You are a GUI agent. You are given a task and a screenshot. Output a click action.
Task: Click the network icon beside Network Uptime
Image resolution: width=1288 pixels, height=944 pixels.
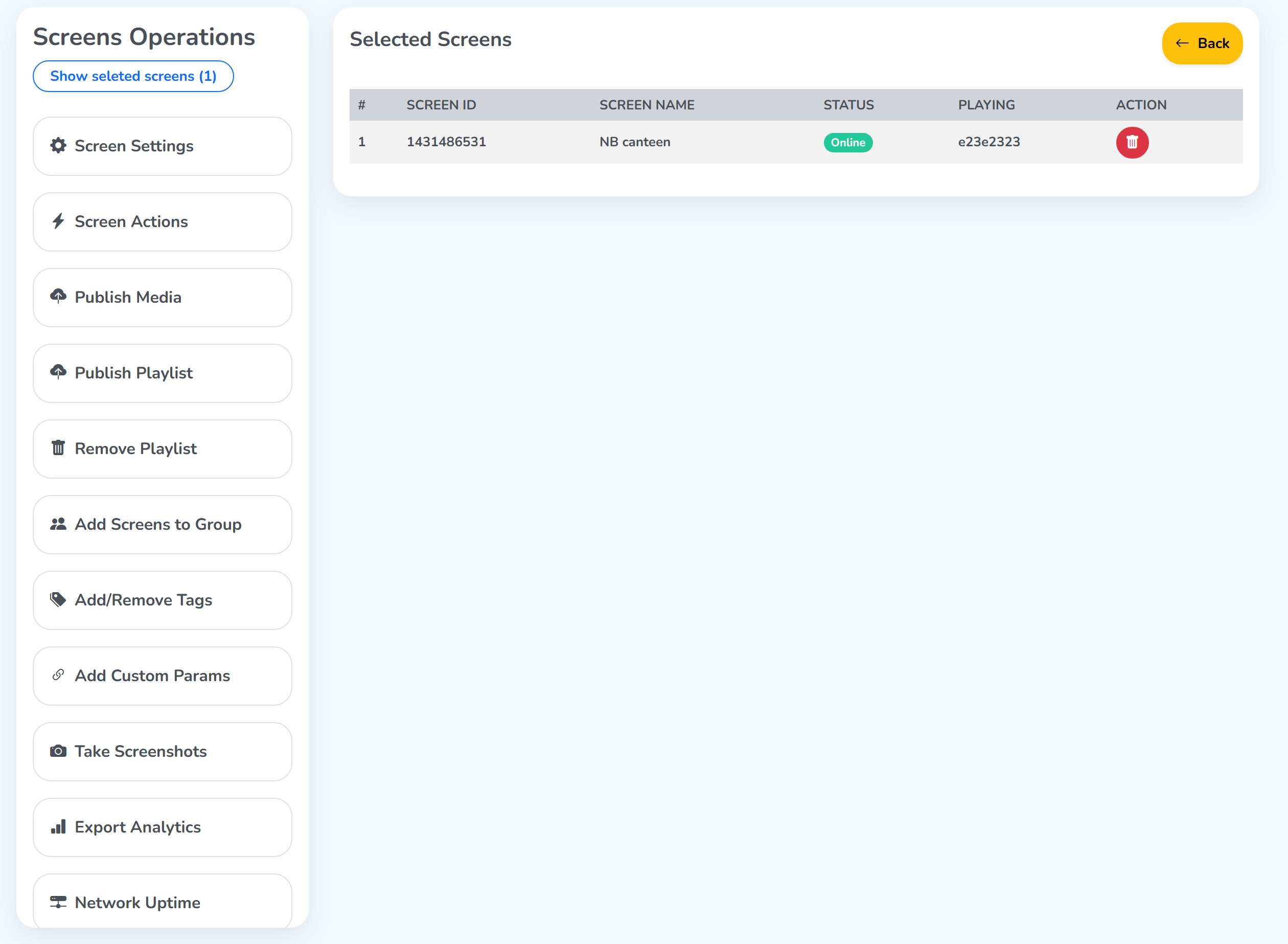(58, 902)
